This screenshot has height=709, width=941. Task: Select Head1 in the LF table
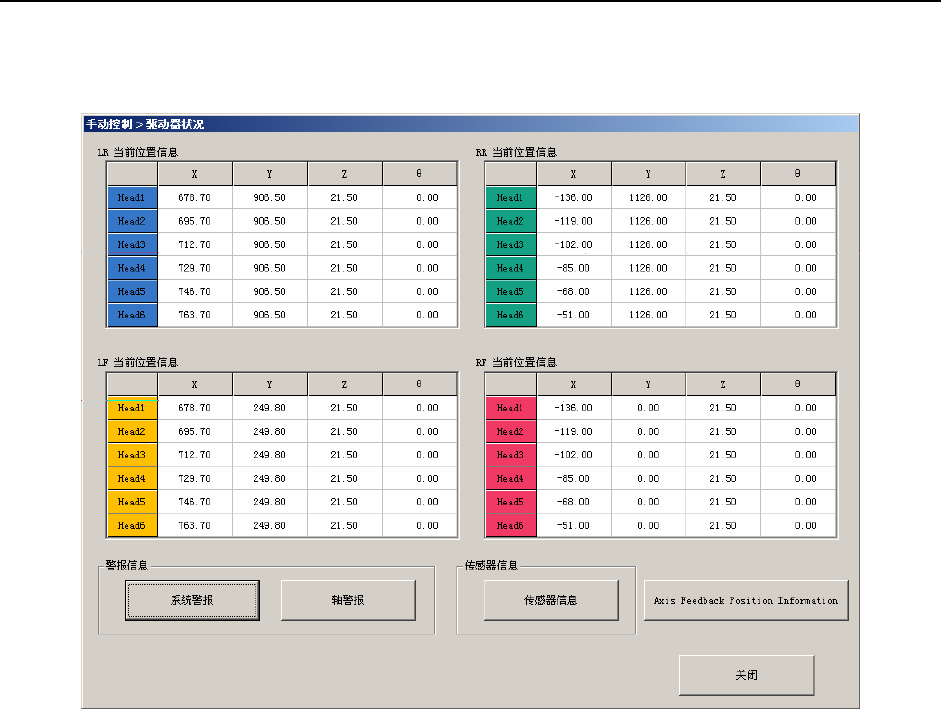132,408
